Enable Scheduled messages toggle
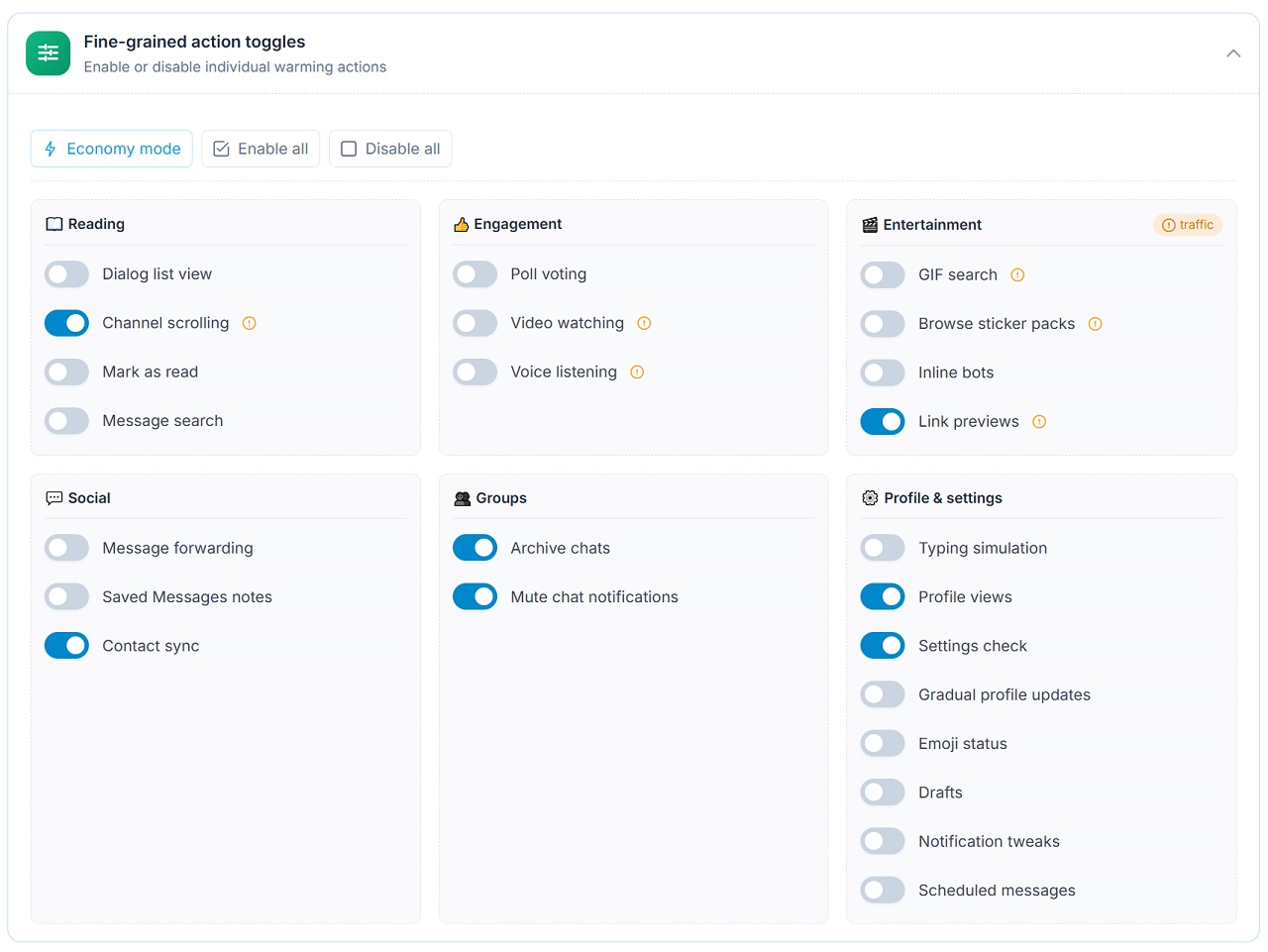Image resolution: width=1268 pixels, height=952 pixels. click(883, 891)
